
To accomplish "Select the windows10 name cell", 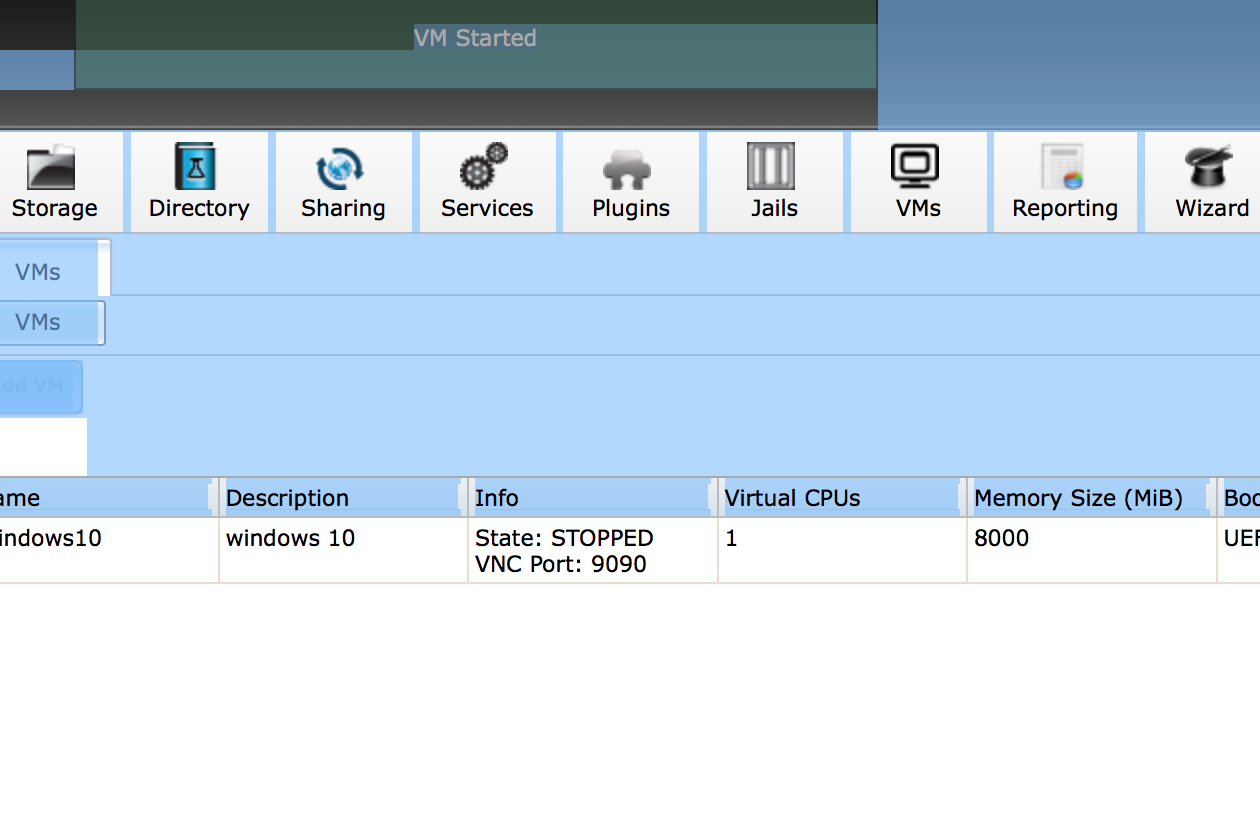I will pyautogui.click(x=108, y=550).
